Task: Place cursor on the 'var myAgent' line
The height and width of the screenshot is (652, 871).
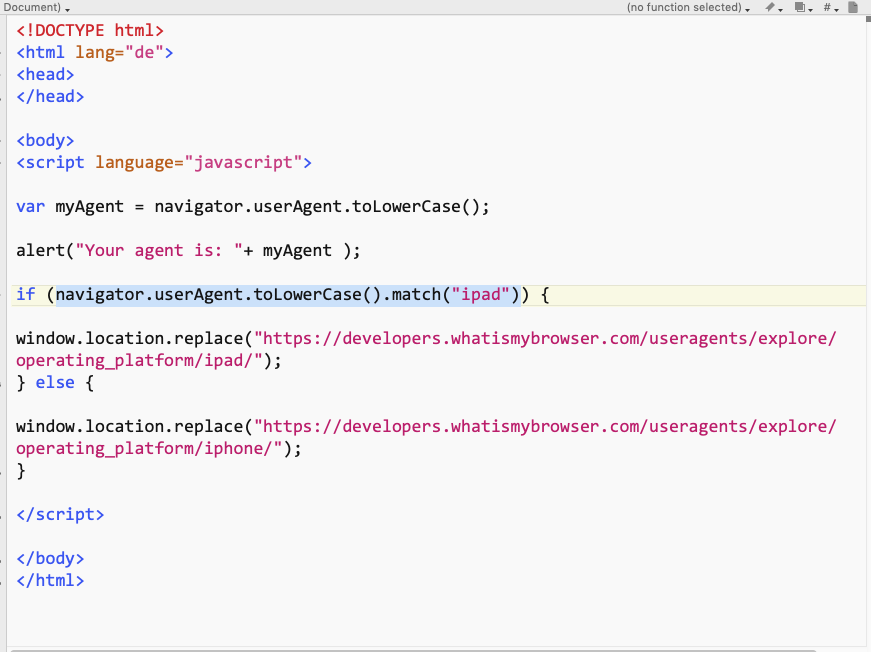Action: coord(252,206)
